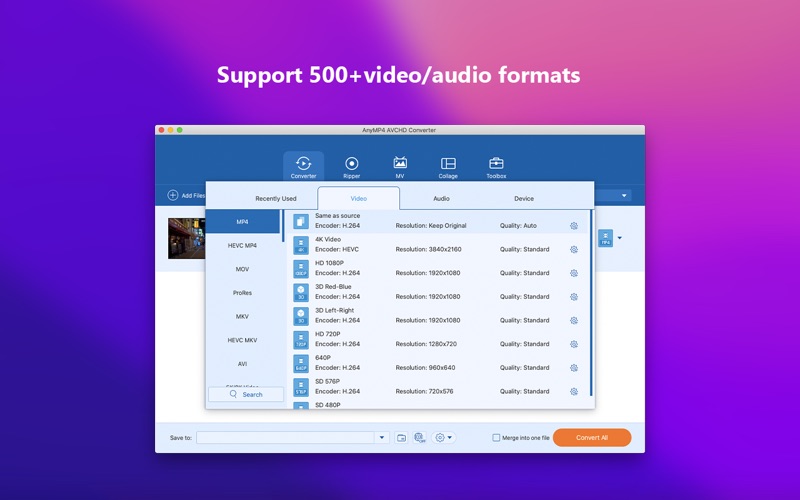
Task: Click 'Resolution: 720x576' text
Action: tap(424, 391)
